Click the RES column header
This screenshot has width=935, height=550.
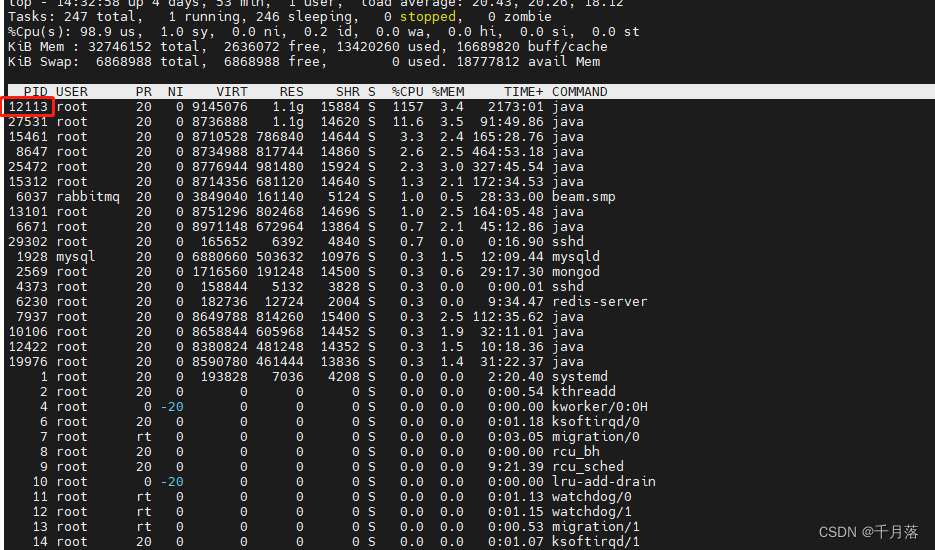pos(292,92)
